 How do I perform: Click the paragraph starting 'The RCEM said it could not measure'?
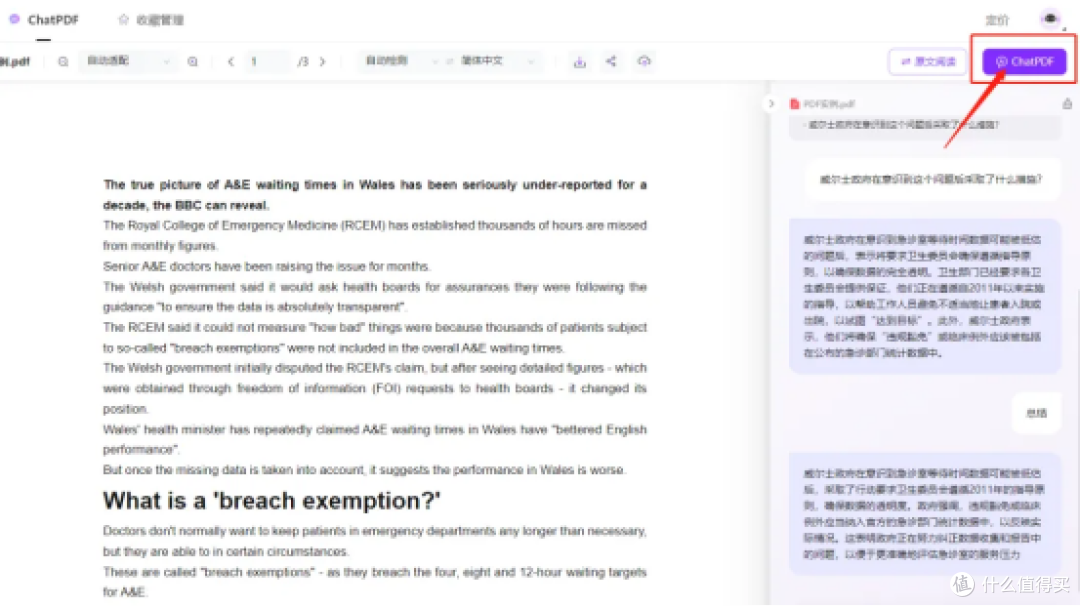[375, 337]
